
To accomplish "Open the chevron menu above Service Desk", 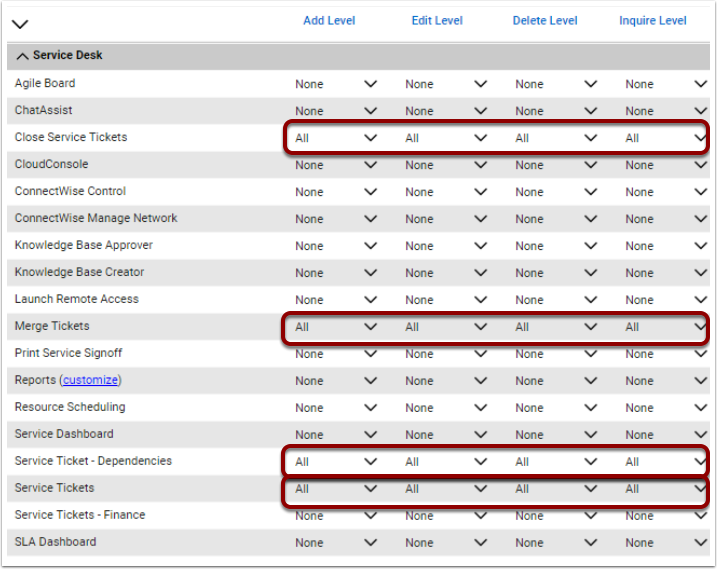I will pyautogui.click(x=20, y=24).
